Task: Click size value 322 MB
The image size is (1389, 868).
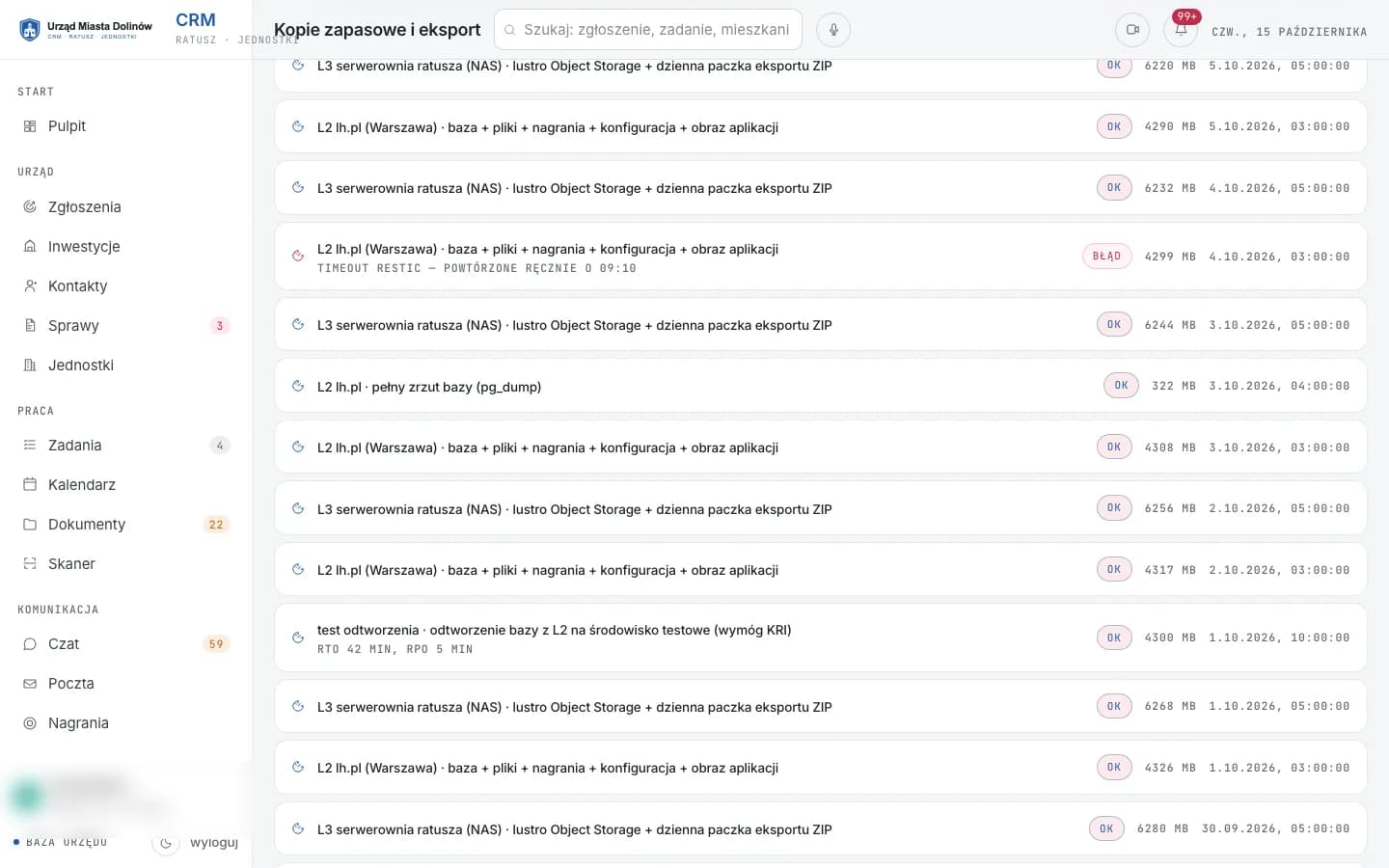Action: click(x=1174, y=386)
